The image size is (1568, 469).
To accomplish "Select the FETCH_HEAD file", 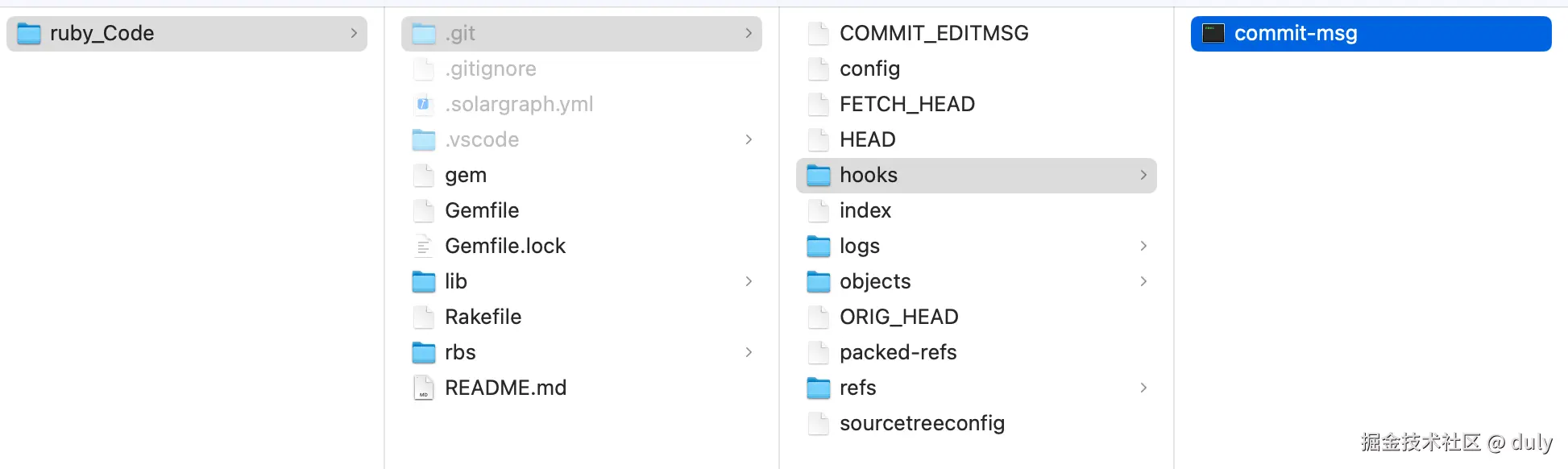I will tap(906, 104).
